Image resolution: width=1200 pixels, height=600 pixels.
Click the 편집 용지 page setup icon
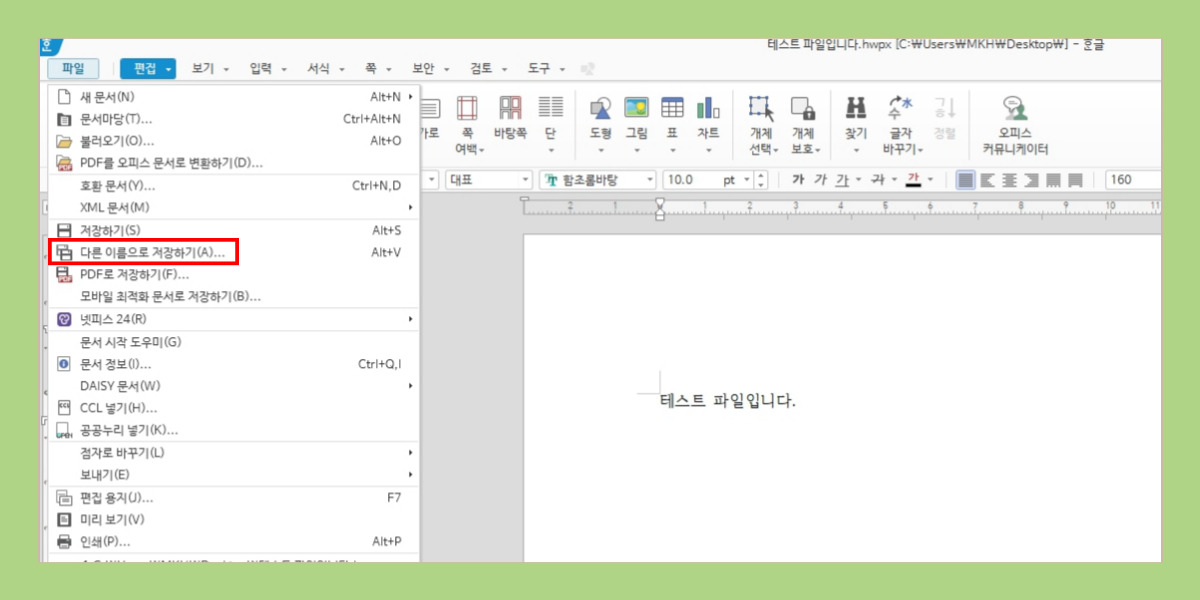tap(64, 497)
